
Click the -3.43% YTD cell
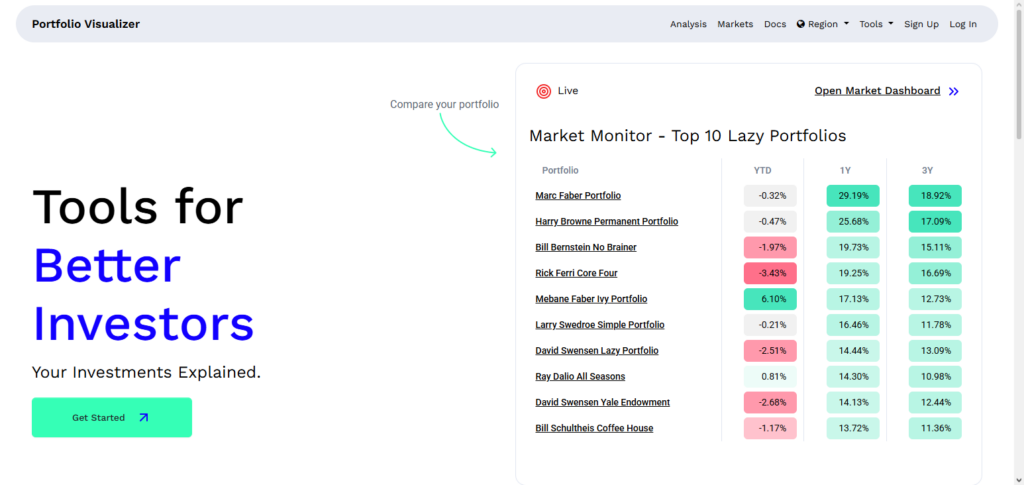(770, 273)
